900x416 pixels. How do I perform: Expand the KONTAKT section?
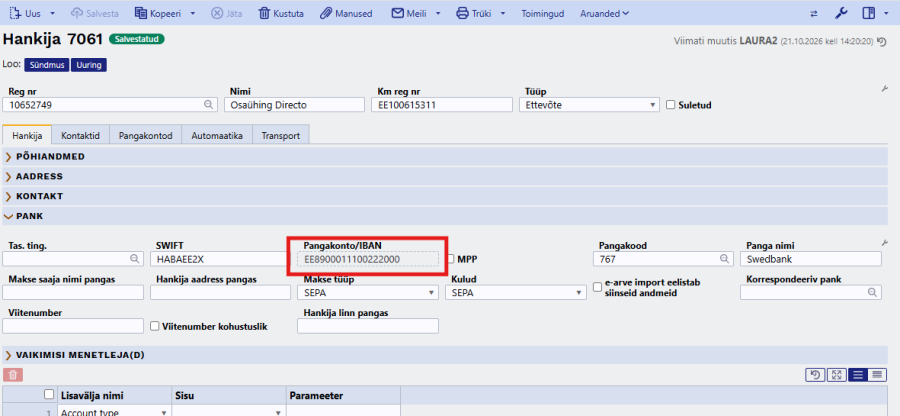point(445,196)
